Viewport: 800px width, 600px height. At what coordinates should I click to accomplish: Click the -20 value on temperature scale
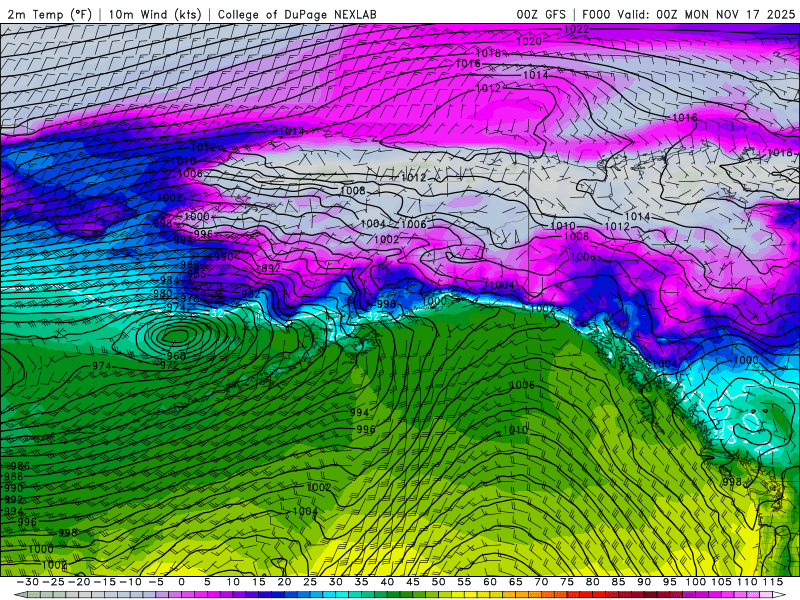(79, 582)
